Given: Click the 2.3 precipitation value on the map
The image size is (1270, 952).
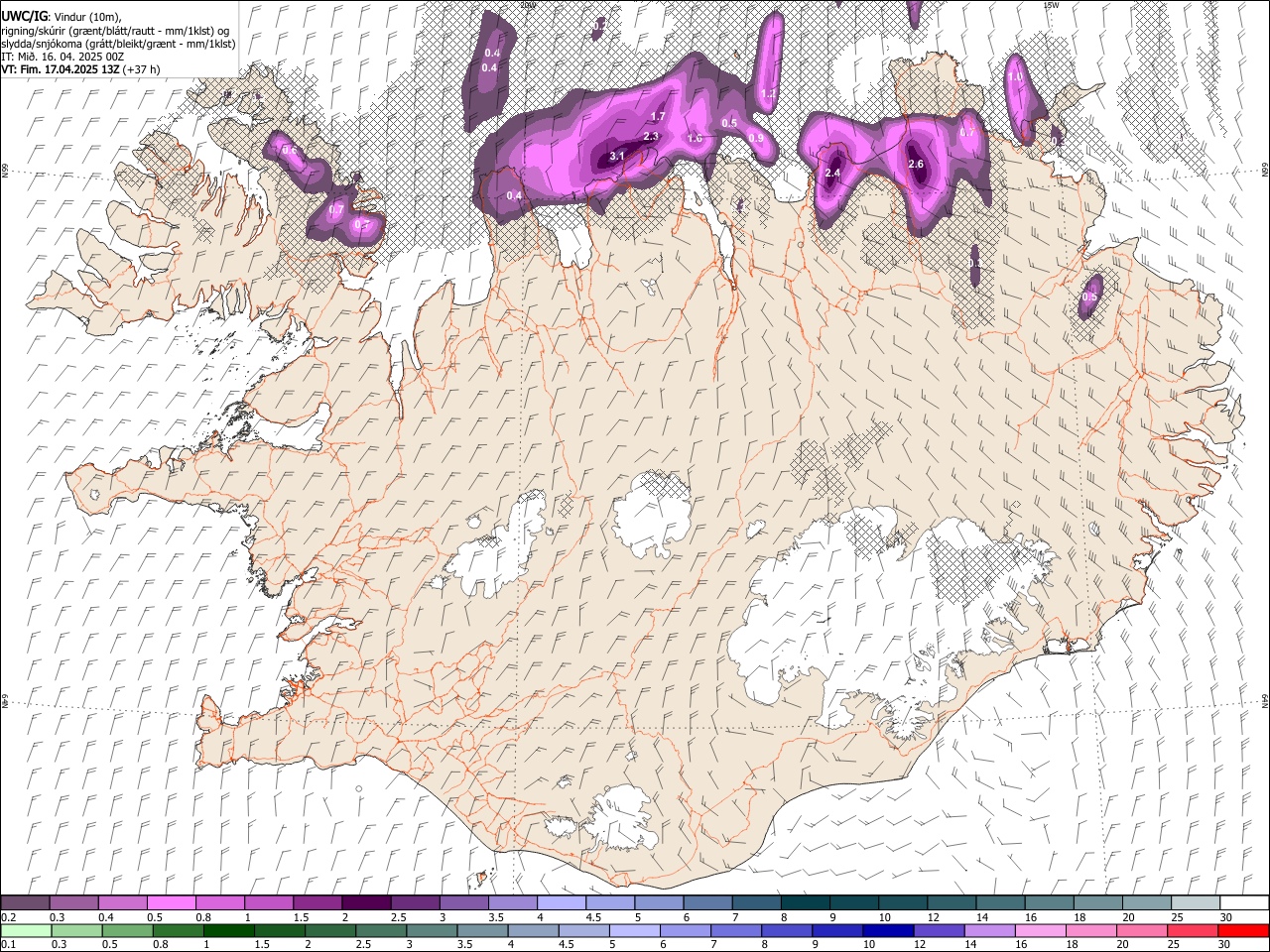Looking at the screenshot, I should pos(652,137).
